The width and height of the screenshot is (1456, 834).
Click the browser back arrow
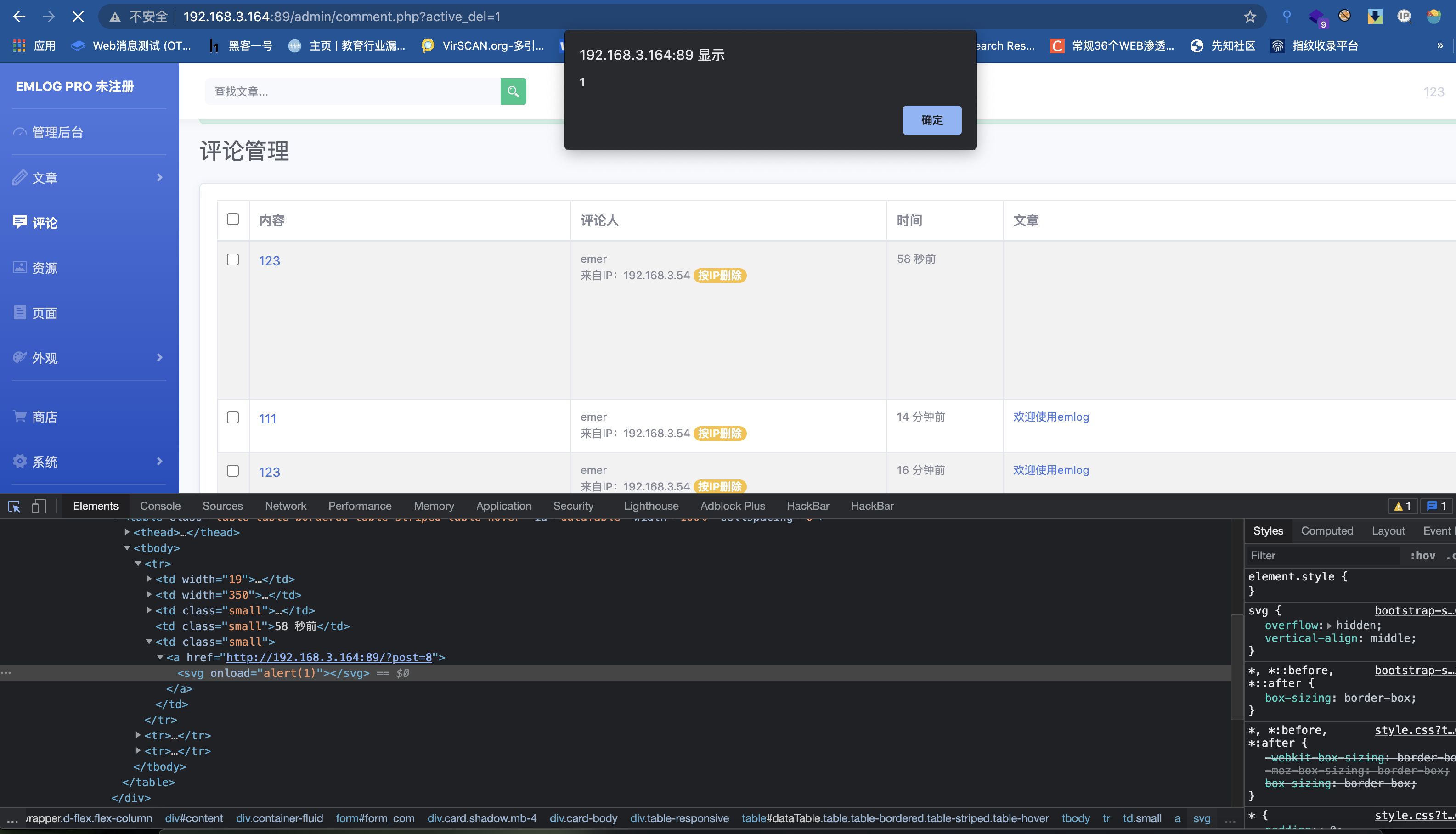coord(19,17)
